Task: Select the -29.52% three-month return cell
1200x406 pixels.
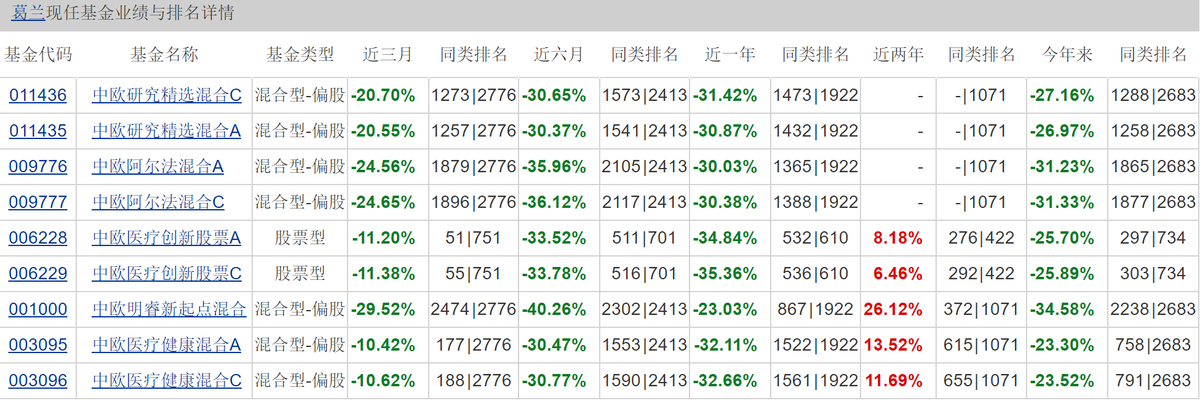Action: pos(387,310)
